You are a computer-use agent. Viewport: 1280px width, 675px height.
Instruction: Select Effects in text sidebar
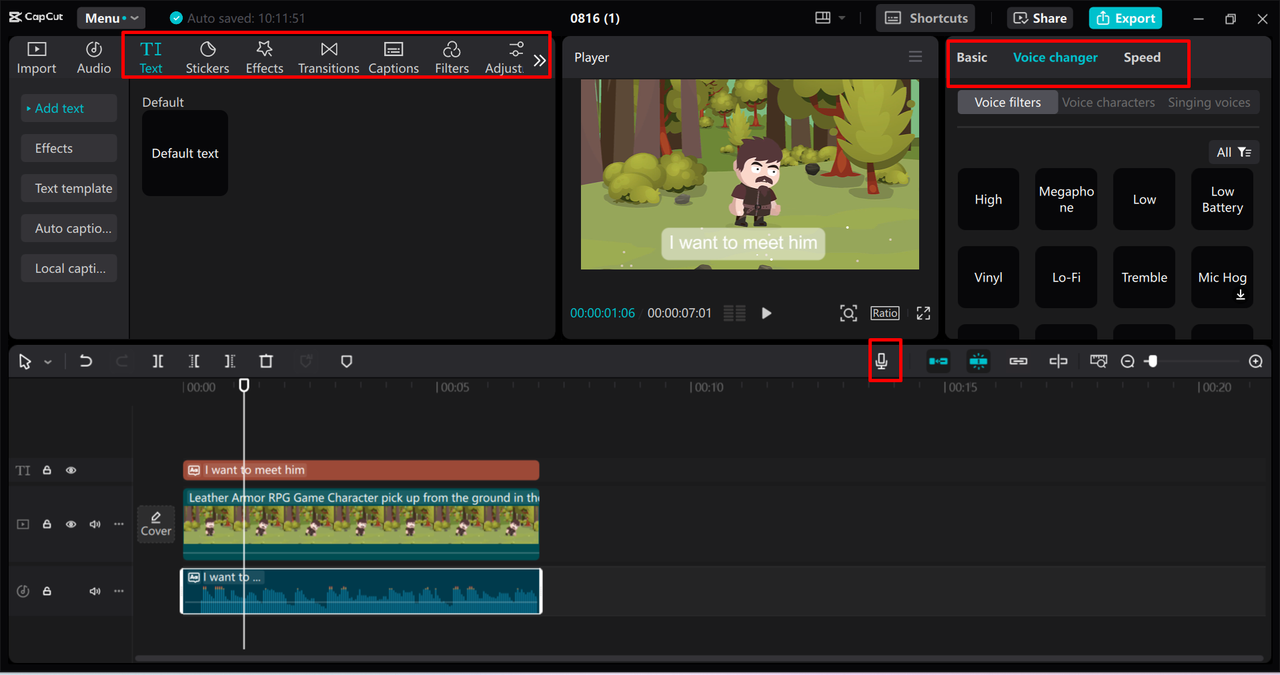[x=69, y=148]
